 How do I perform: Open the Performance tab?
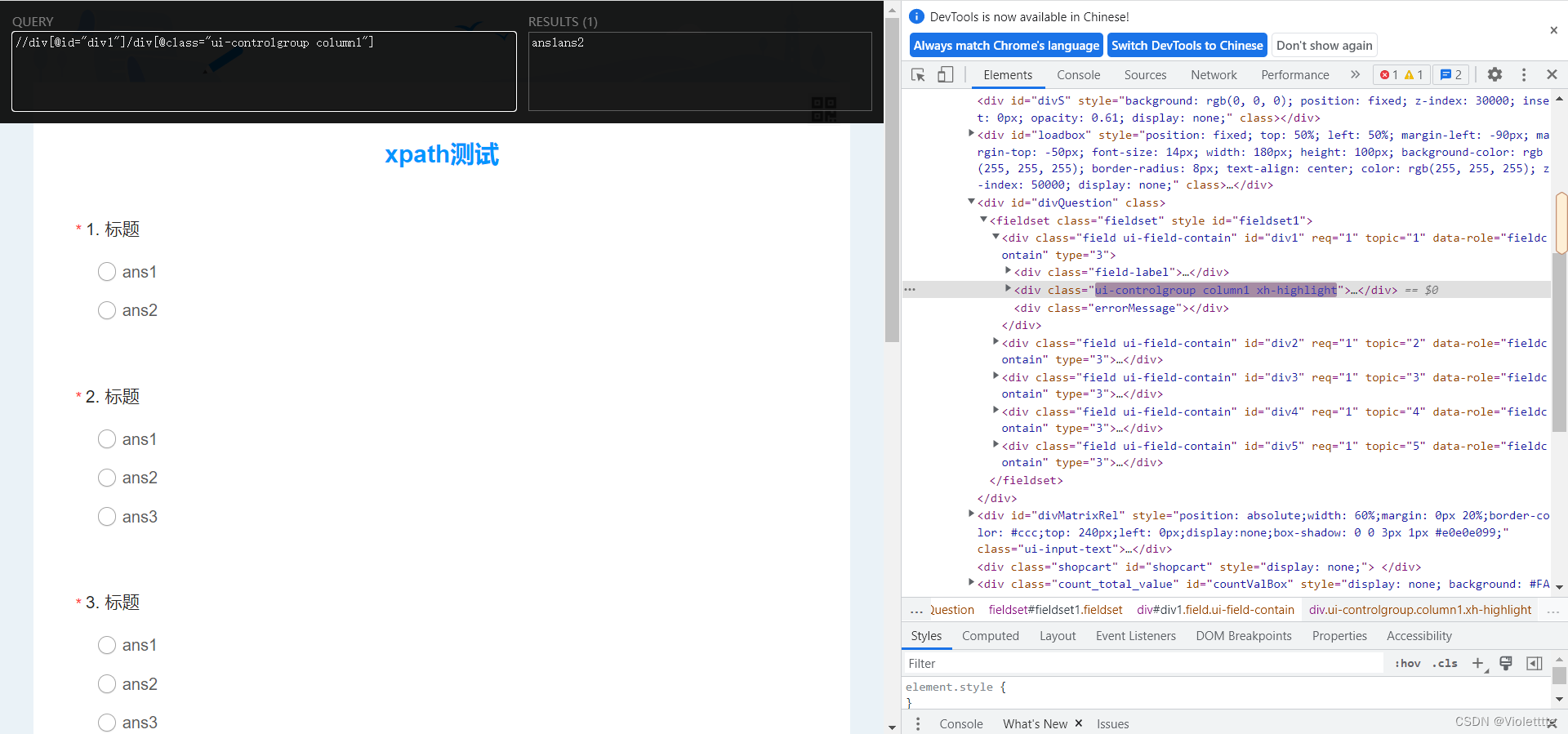pyautogui.click(x=1294, y=75)
